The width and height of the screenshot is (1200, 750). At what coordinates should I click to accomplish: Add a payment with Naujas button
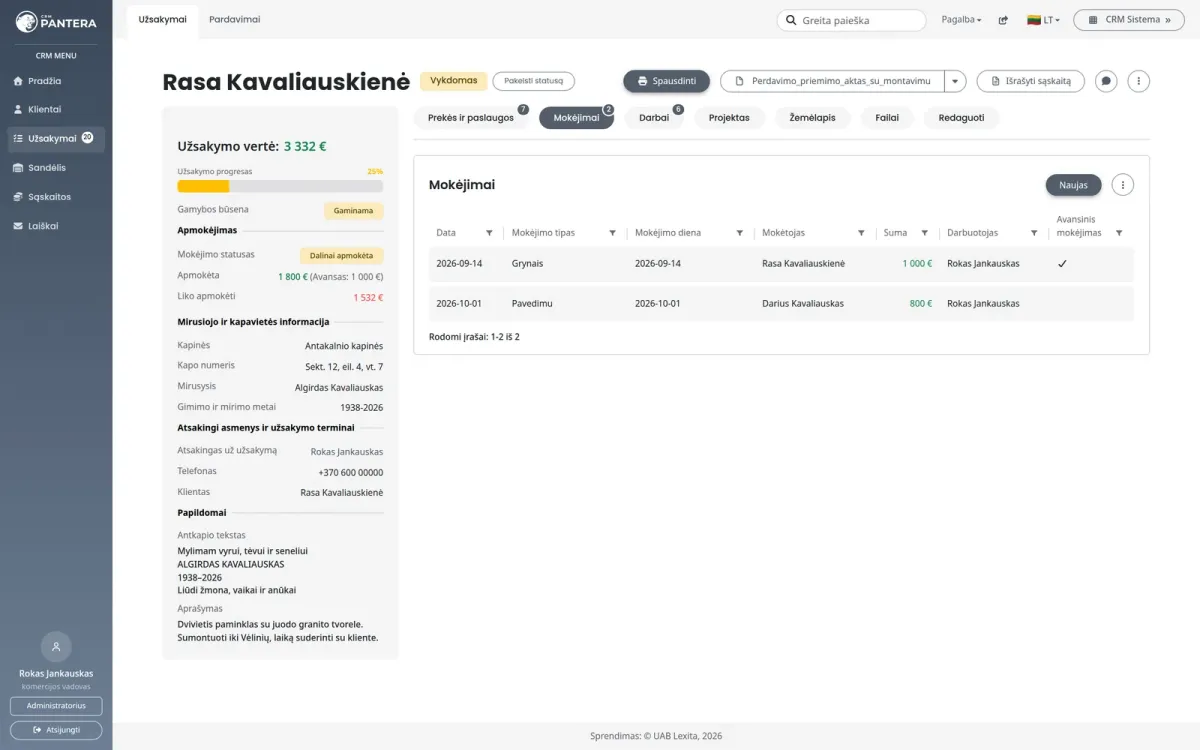(1073, 185)
